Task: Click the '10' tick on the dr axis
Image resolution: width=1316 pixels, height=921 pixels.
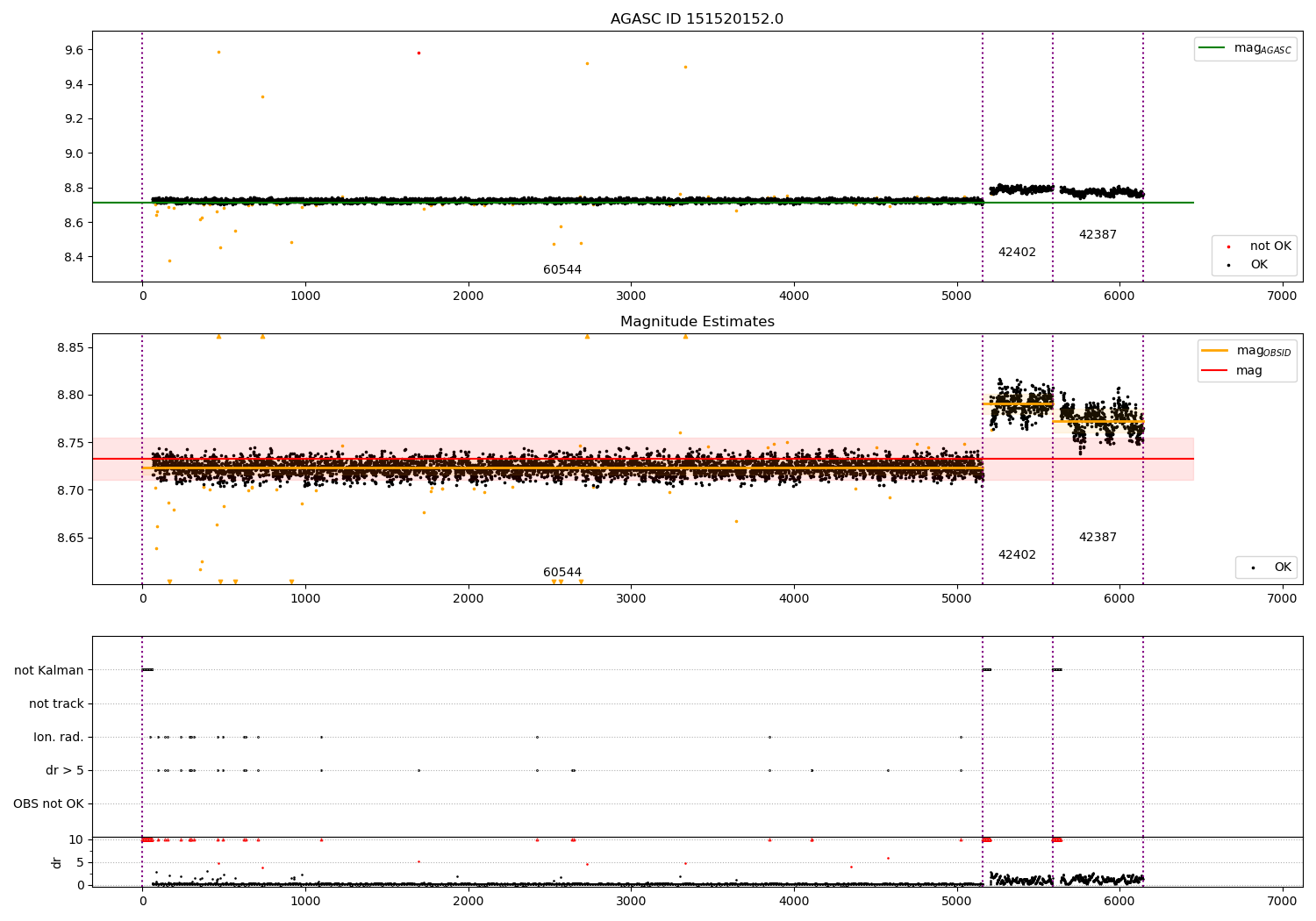Action: click(x=76, y=839)
